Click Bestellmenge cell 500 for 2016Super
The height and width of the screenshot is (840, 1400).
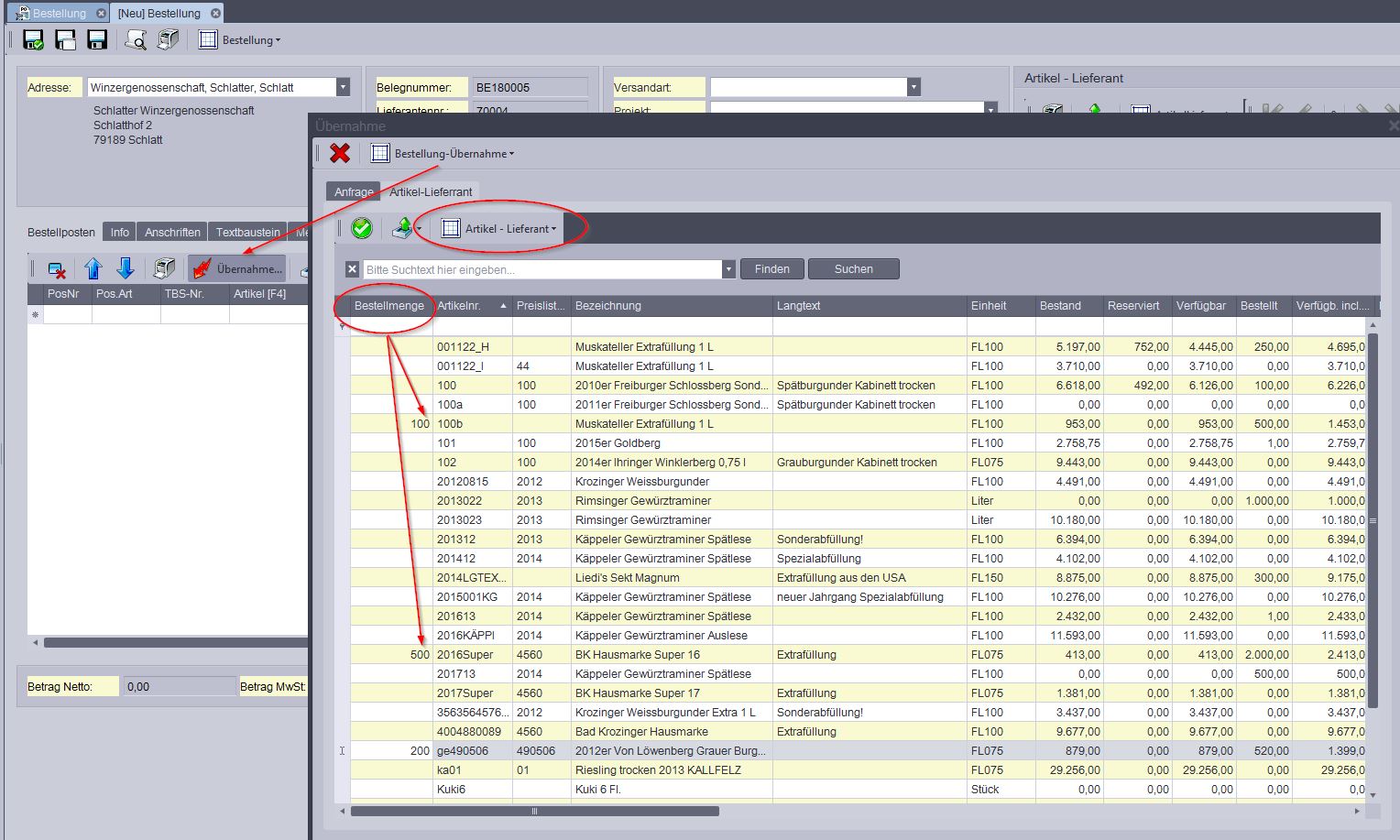click(x=391, y=654)
